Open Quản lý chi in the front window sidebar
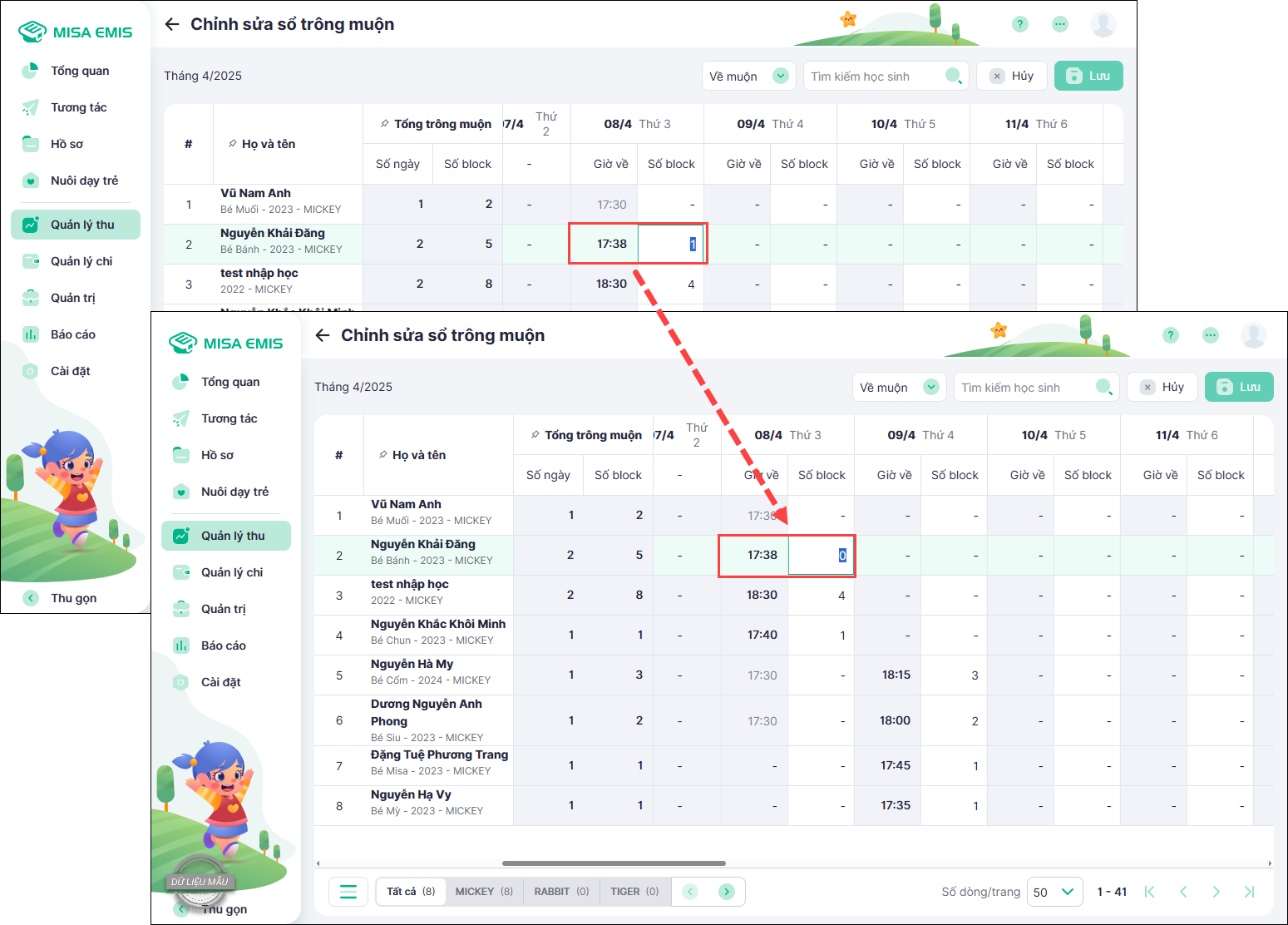 (x=225, y=572)
